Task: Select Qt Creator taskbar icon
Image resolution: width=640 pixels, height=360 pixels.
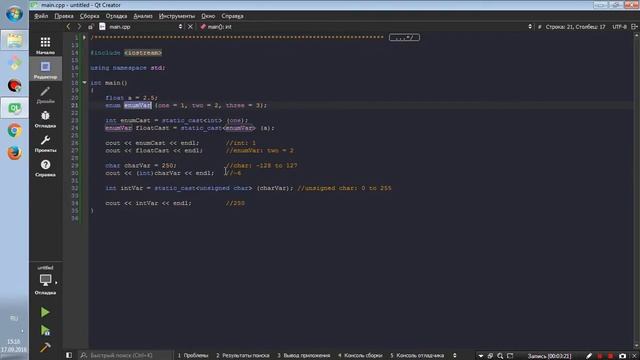Action: pyautogui.click(x=14, y=108)
